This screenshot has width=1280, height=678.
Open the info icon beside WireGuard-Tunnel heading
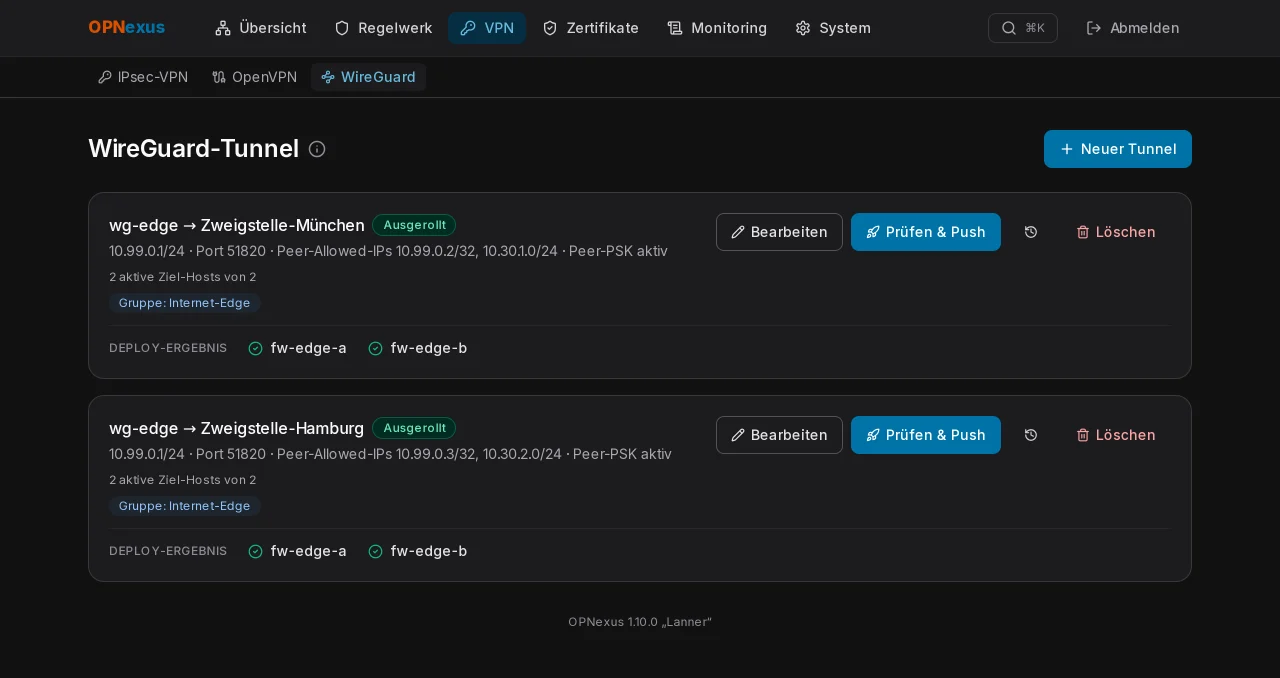pyautogui.click(x=317, y=149)
